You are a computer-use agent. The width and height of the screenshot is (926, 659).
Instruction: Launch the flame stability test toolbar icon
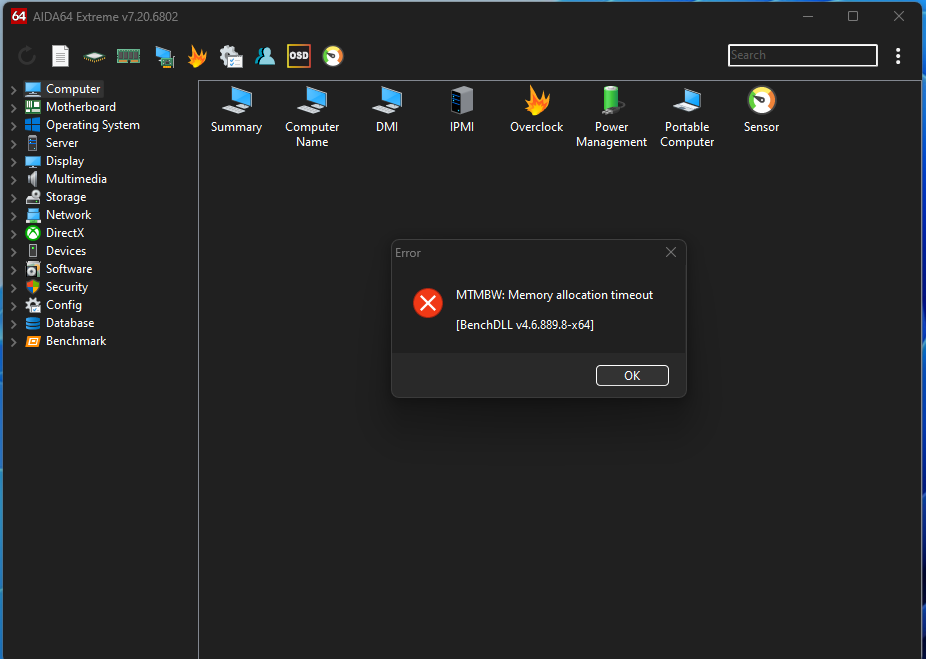tap(197, 56)
